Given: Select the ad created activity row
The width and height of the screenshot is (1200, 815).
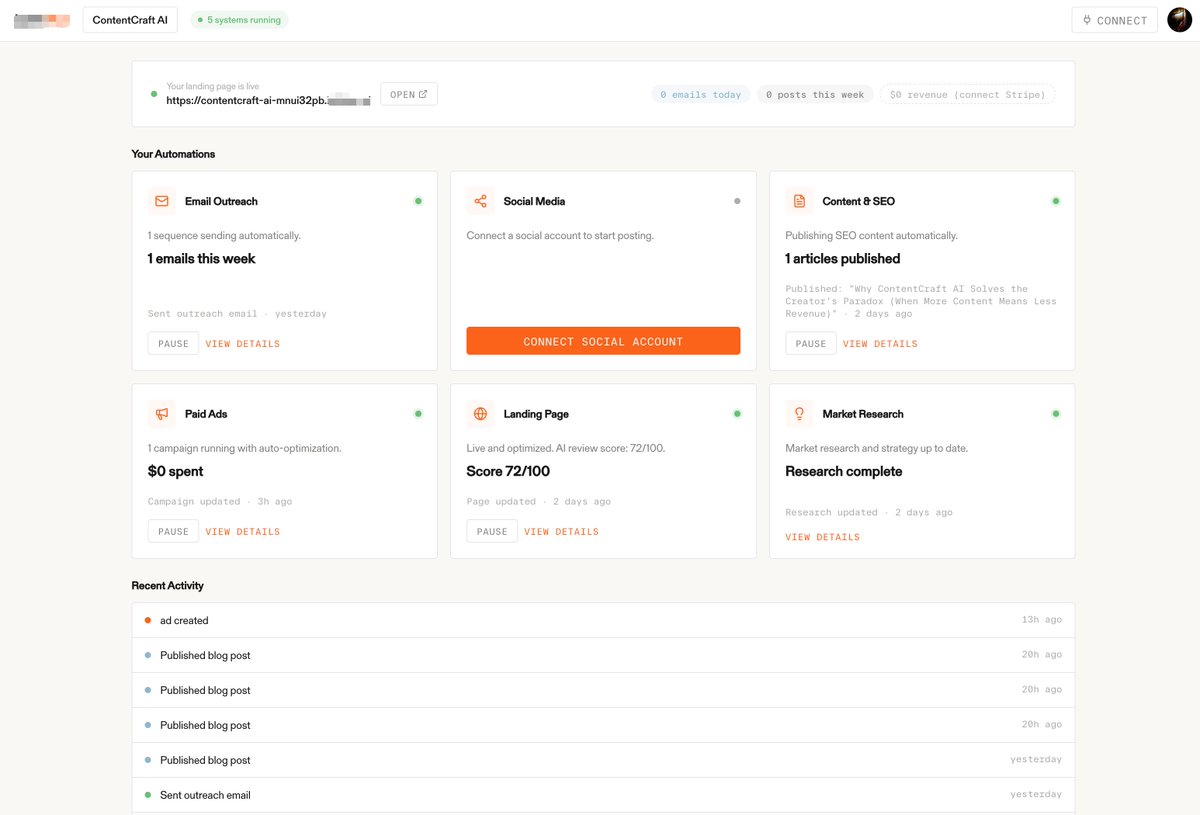Looking at the screenshot, I should click(603, 620).
